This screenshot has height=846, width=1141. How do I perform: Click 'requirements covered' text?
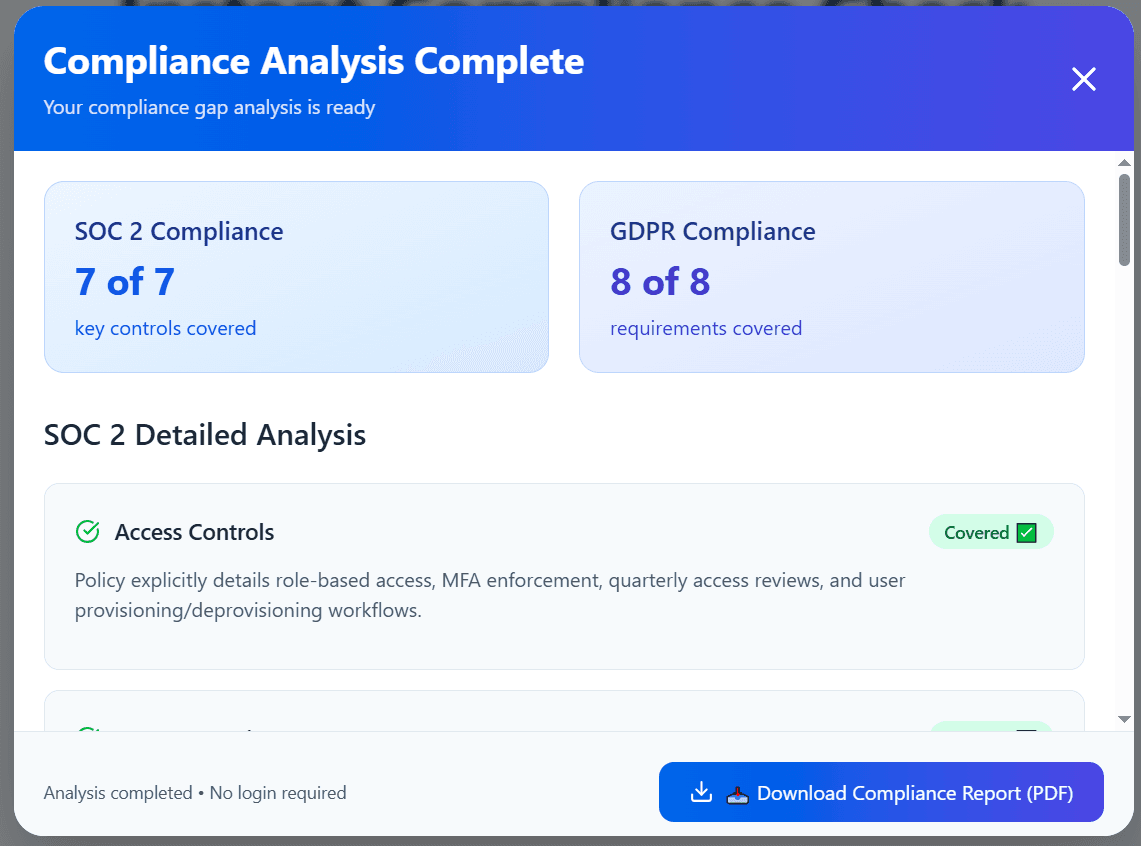tap(706, 328)
